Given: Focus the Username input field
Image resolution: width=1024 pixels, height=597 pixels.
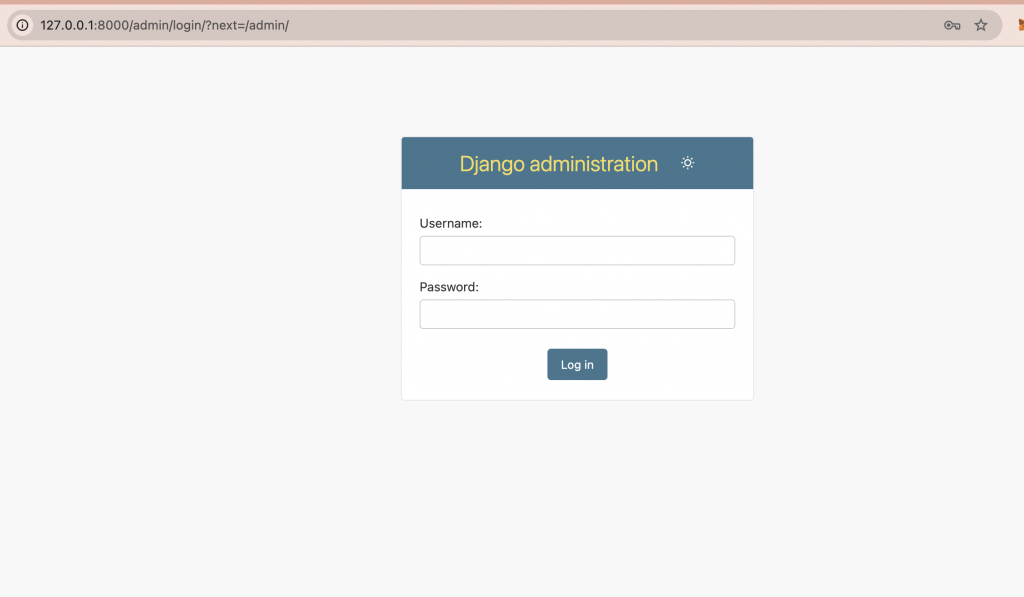Looking at the screenshot, I should [x=577, y=251].
